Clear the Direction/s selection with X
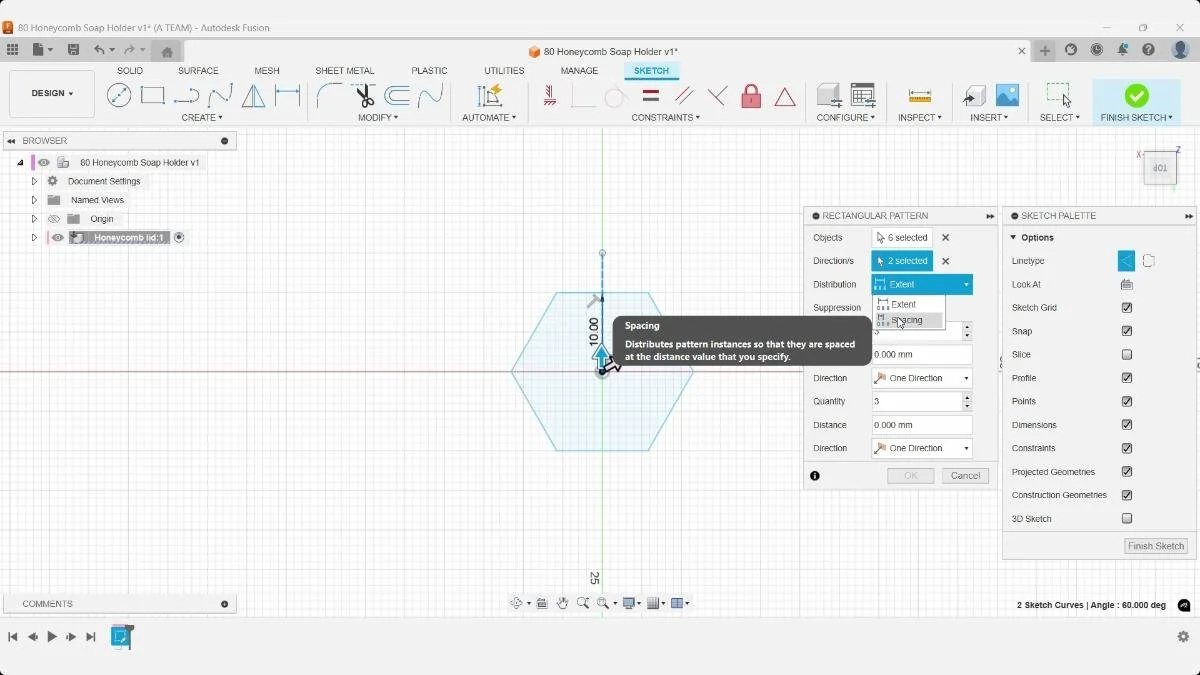1200x675 pixels. point(946,261)
